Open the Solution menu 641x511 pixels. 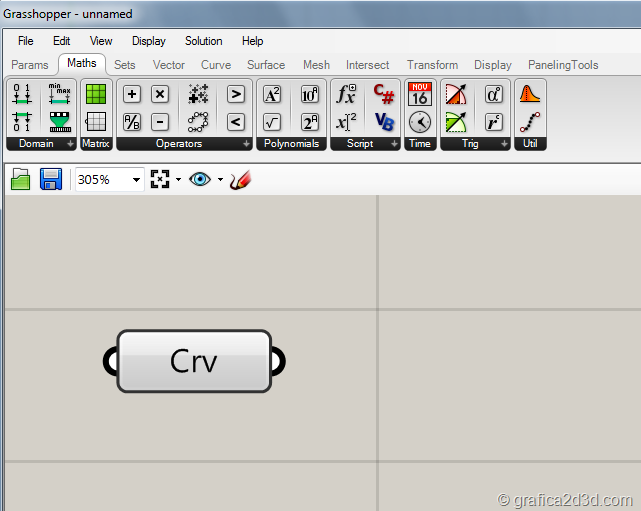(x=204, y=41)
